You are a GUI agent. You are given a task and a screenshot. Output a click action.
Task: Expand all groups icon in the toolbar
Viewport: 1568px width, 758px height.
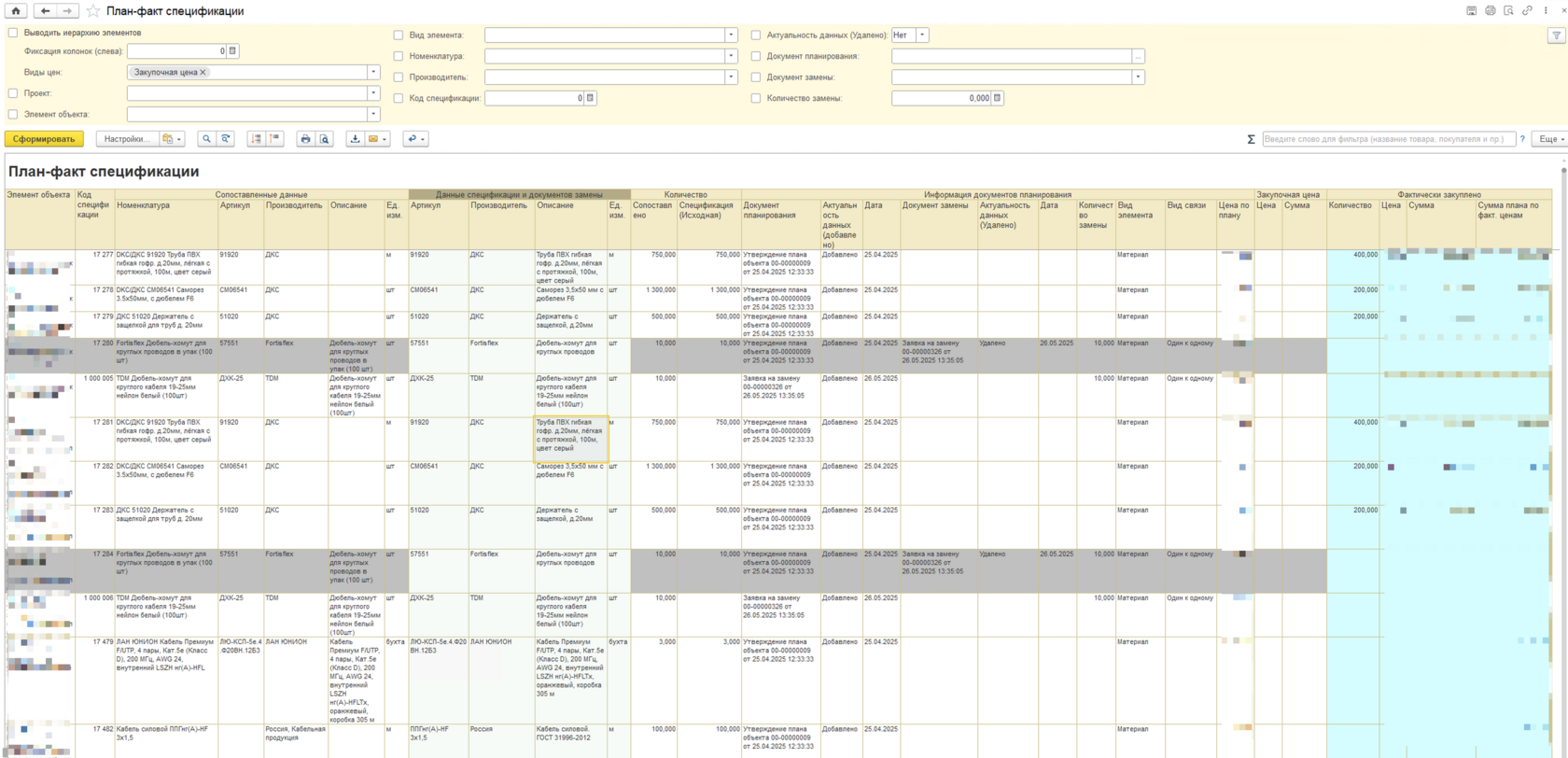pos(256,139)
